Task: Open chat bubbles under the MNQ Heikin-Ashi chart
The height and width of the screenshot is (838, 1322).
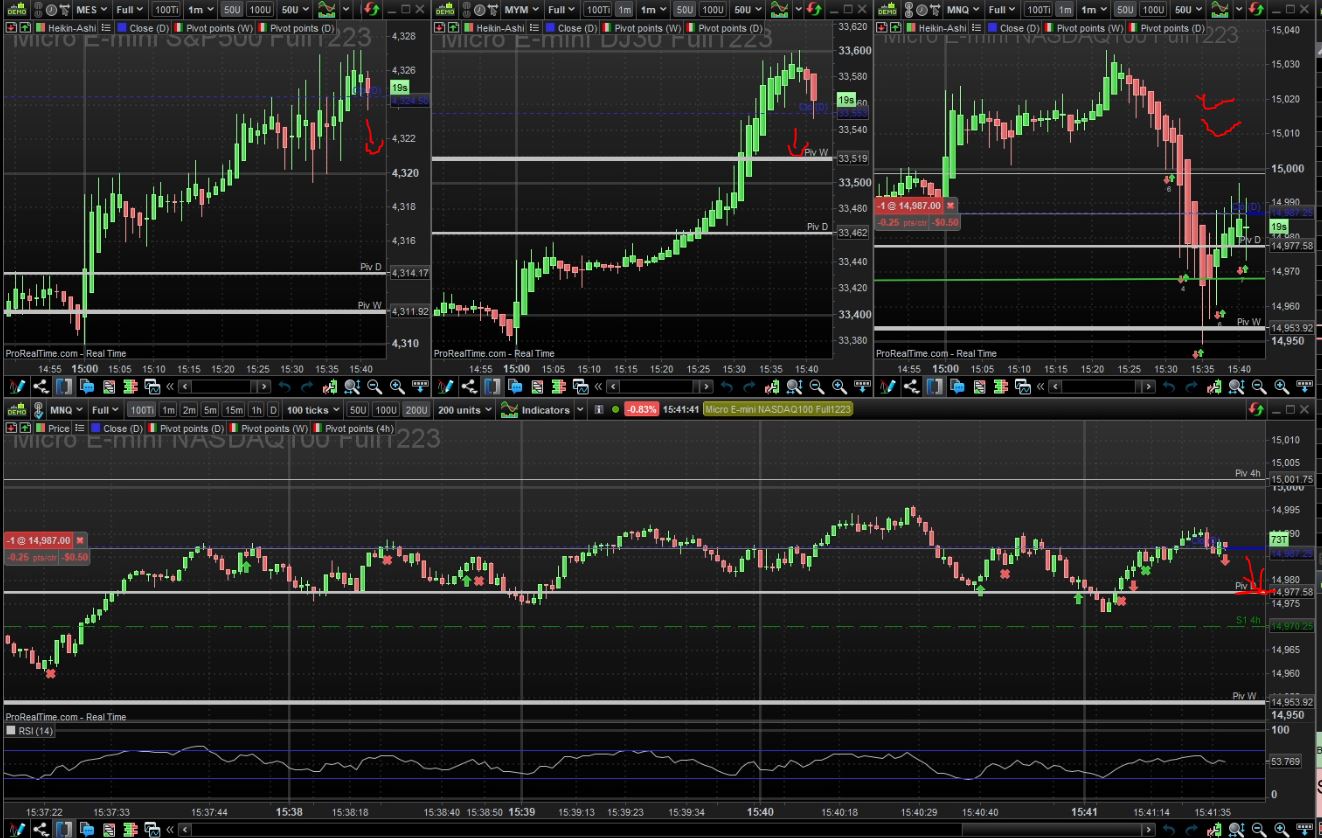Action: tap(958, 386)
